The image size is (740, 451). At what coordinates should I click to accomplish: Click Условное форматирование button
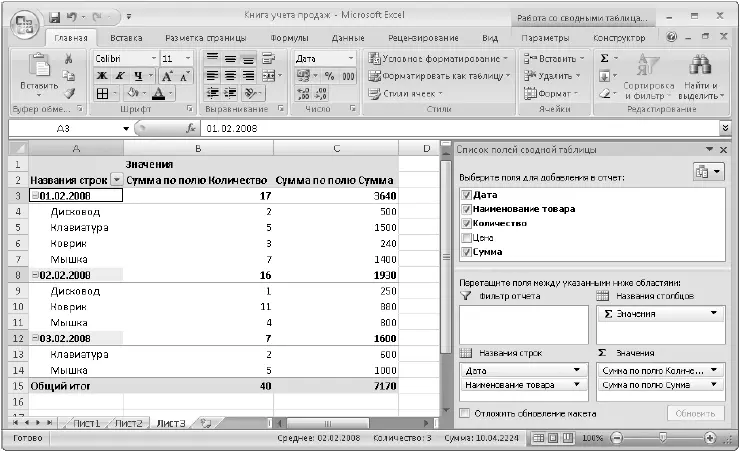(438, 58)
